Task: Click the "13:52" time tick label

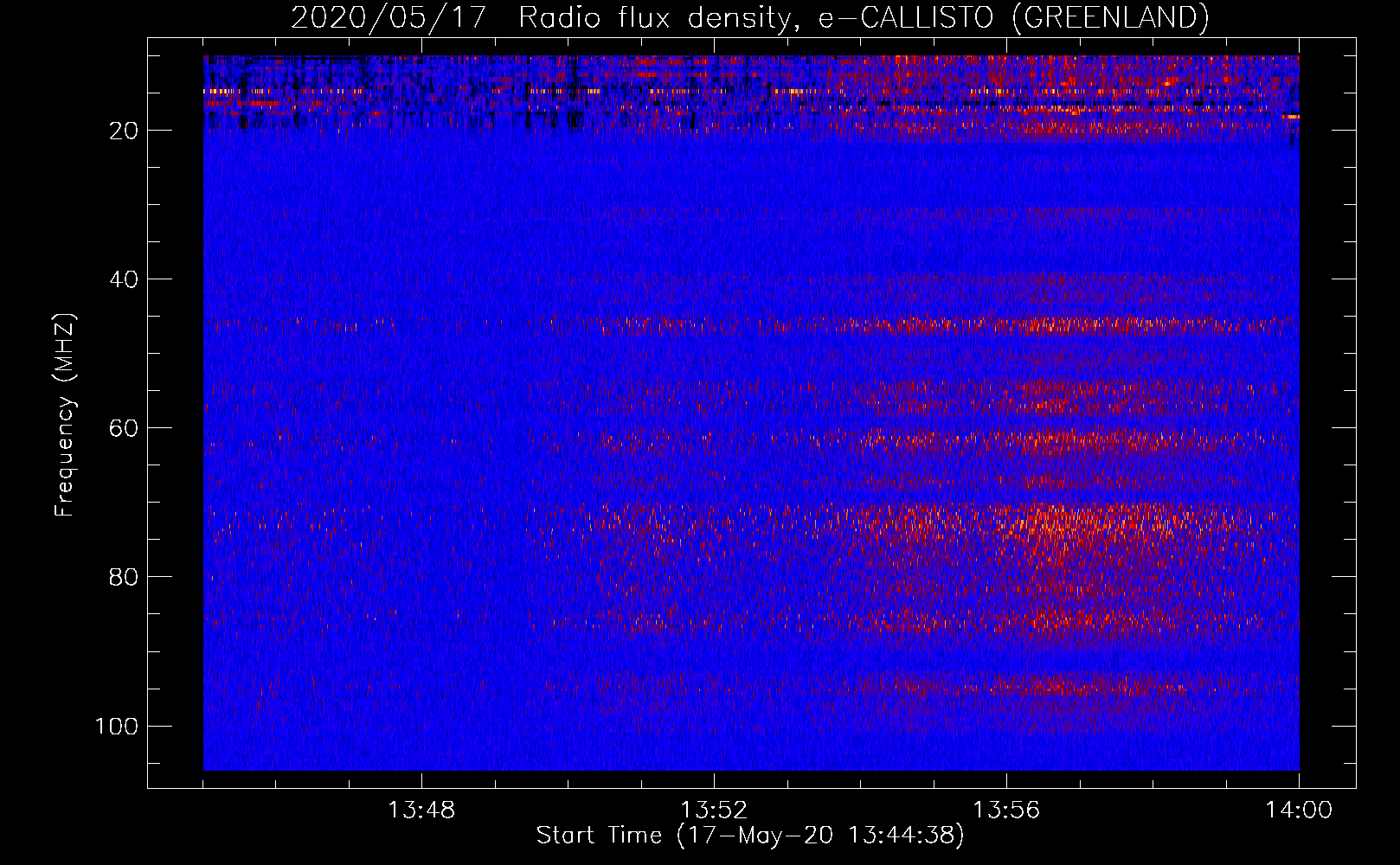Action: click(x=714, y=811)
